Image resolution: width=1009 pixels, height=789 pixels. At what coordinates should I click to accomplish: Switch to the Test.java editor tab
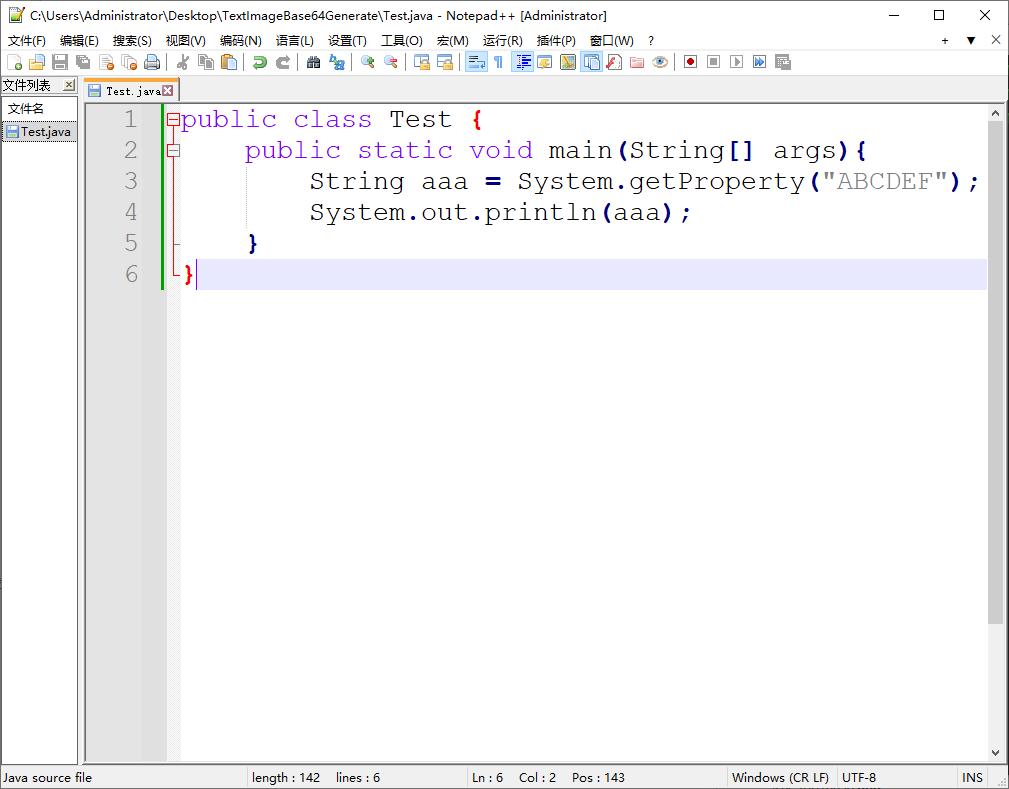[x=130, y=91]
